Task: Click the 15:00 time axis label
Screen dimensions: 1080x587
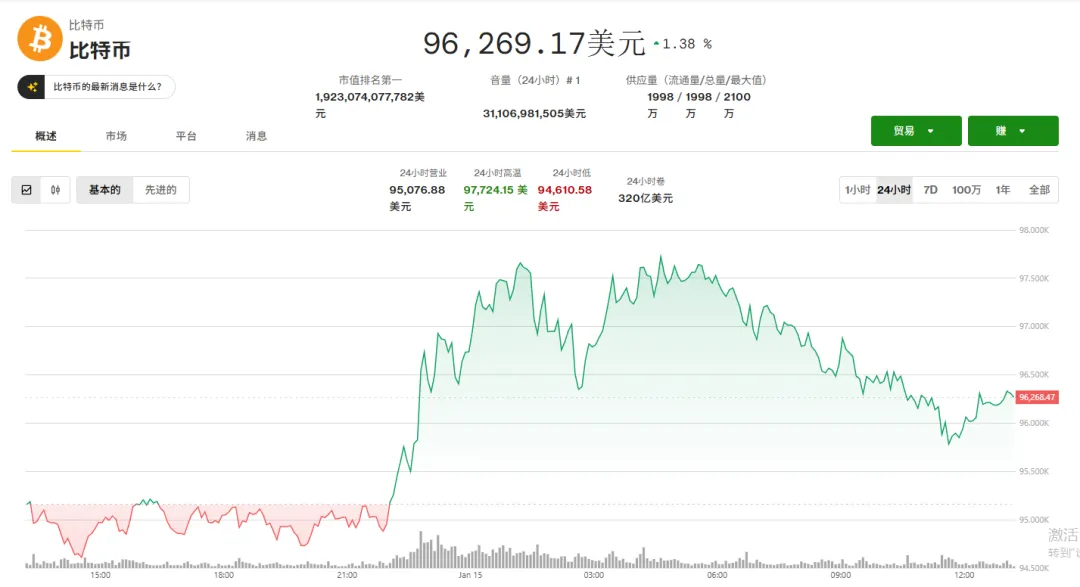Action: 101,575
